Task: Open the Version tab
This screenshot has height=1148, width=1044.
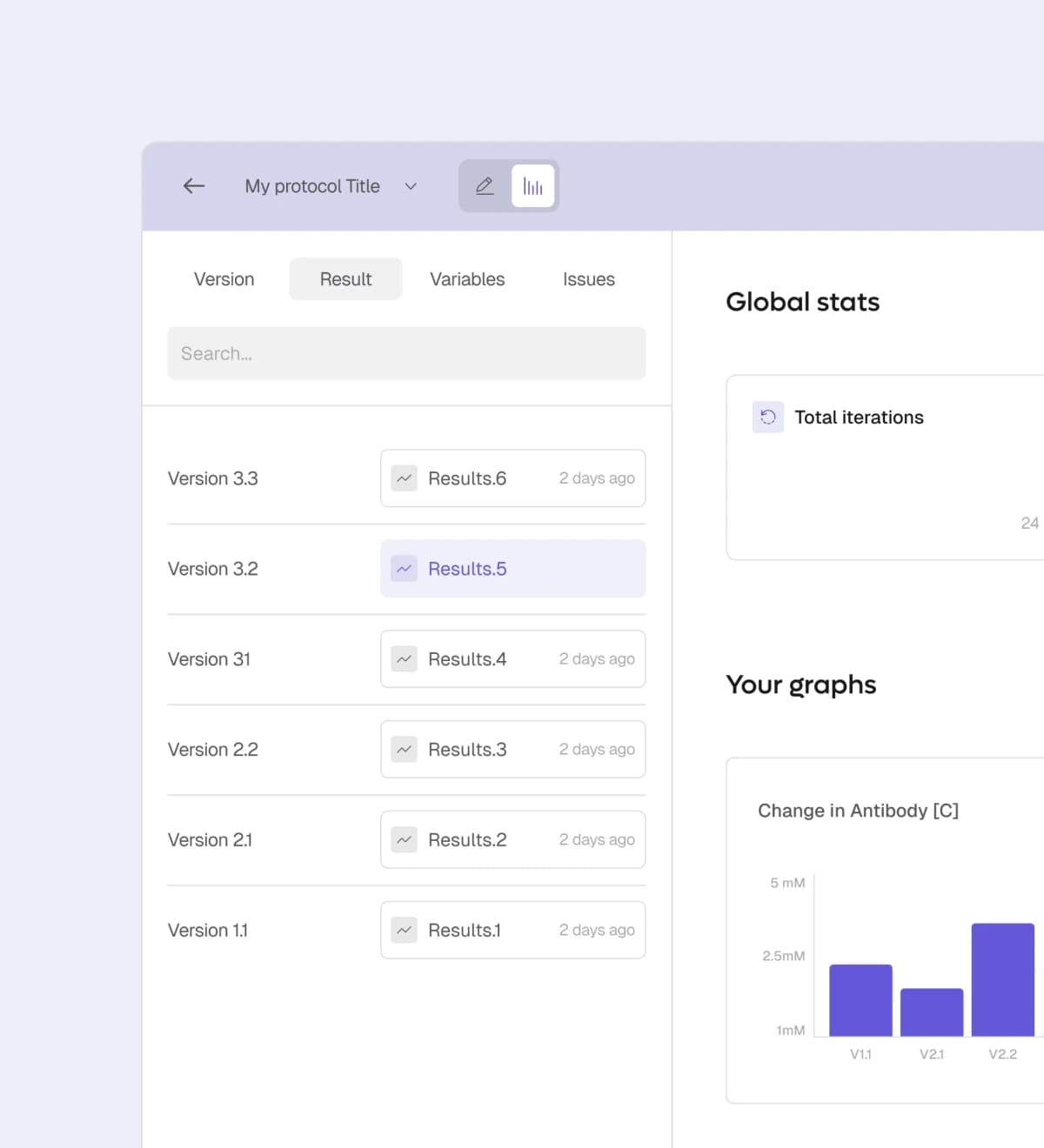Action: [x=224, y=279]
